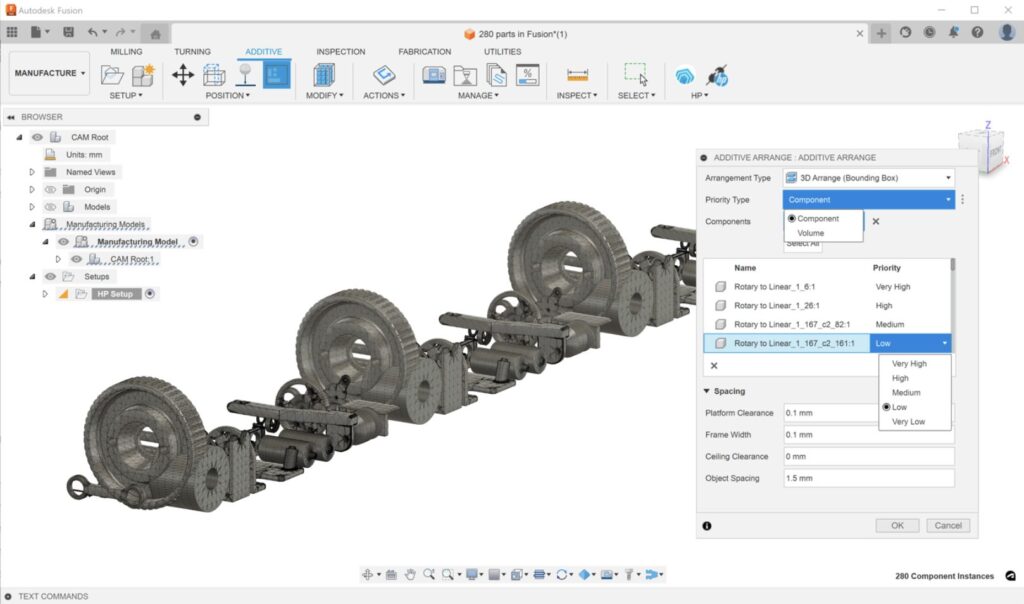The image size is (1024, 604).
Task: Open the Inspection ribbon tab
Action: 340,52
